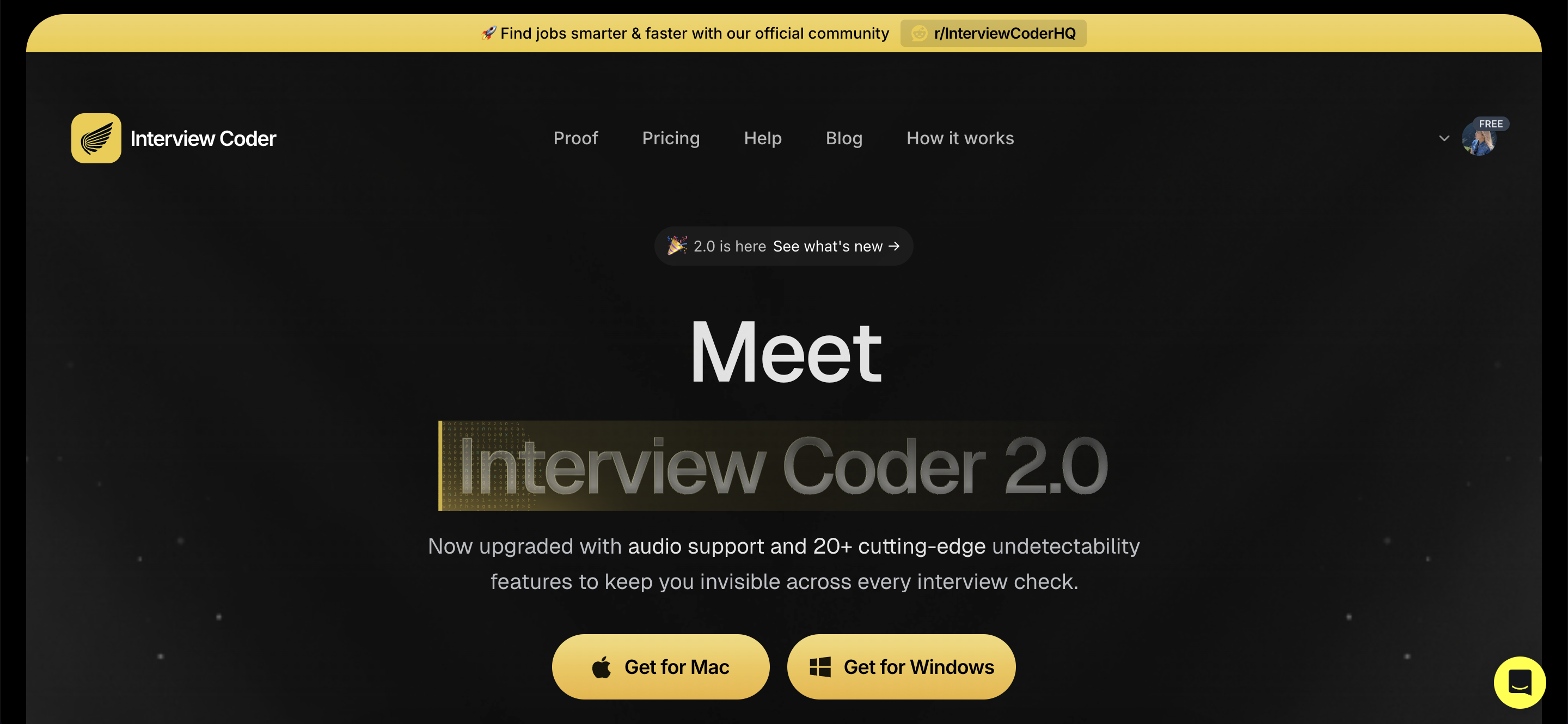Click the Windows logo in Get for Windows
Image resolution: width=1568 pixels, height=724 pixels.
pos(820,667)
